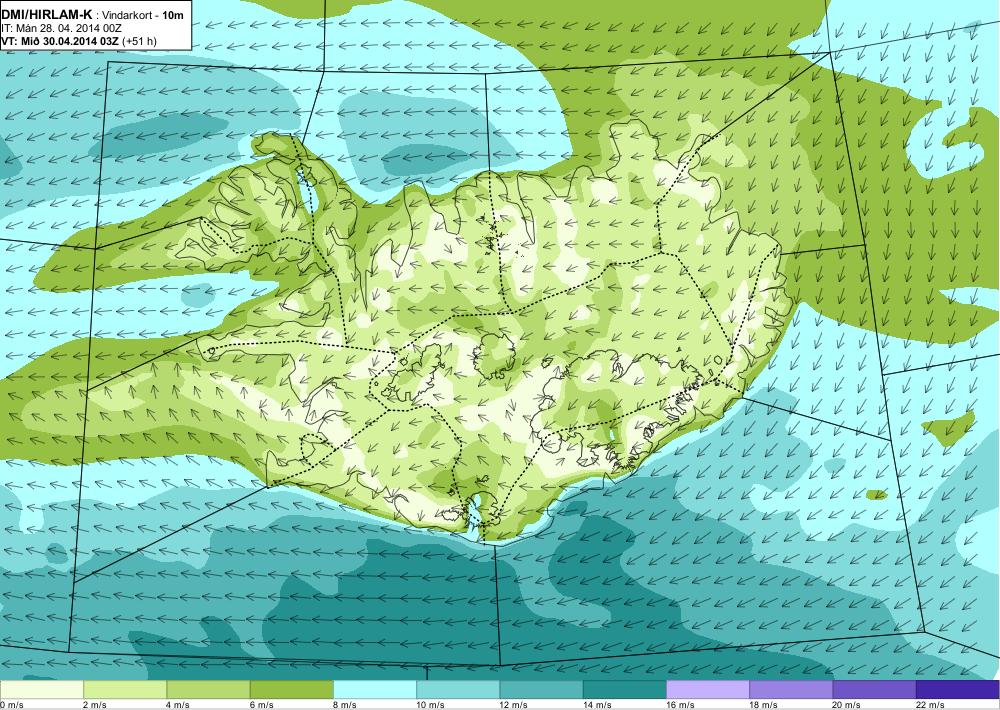
Task: Pick the dark green 6–8 m/s legend swatch
Action: point(291,690)
